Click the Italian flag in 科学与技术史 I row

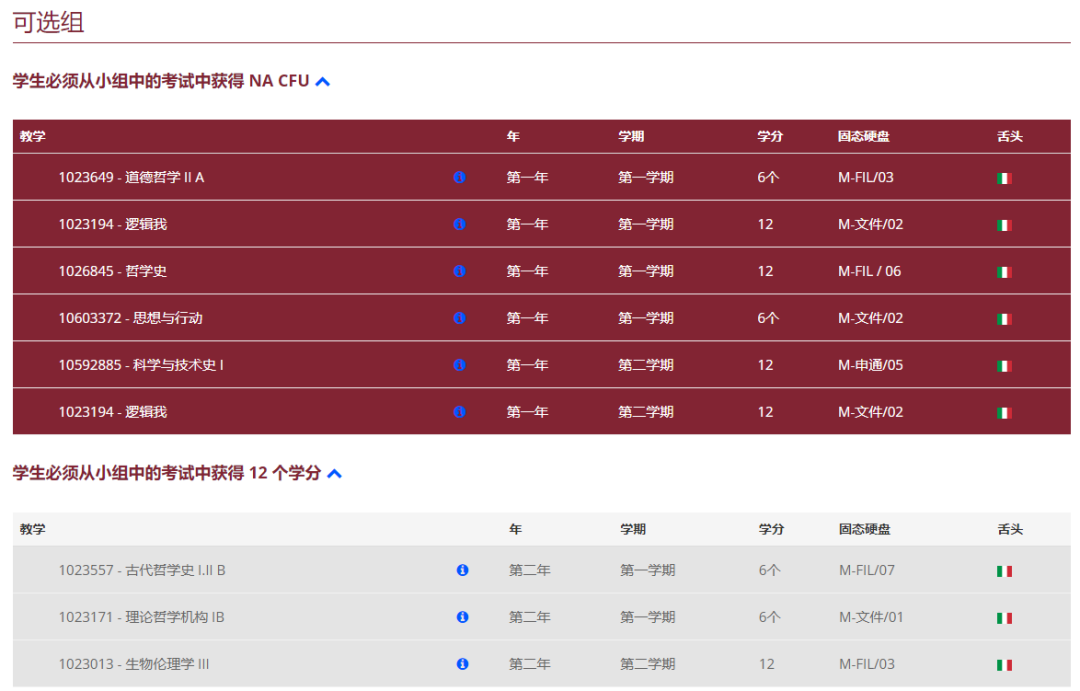coord(1004,366)
